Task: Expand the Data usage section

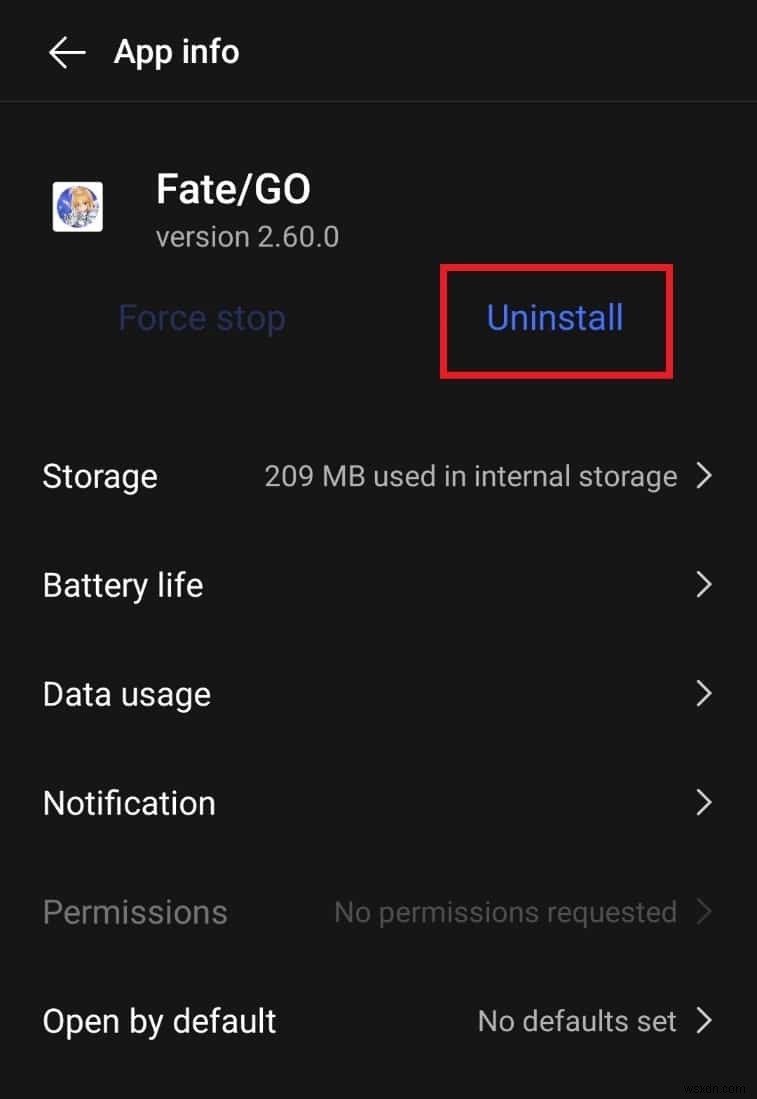Action: (127, 694)
